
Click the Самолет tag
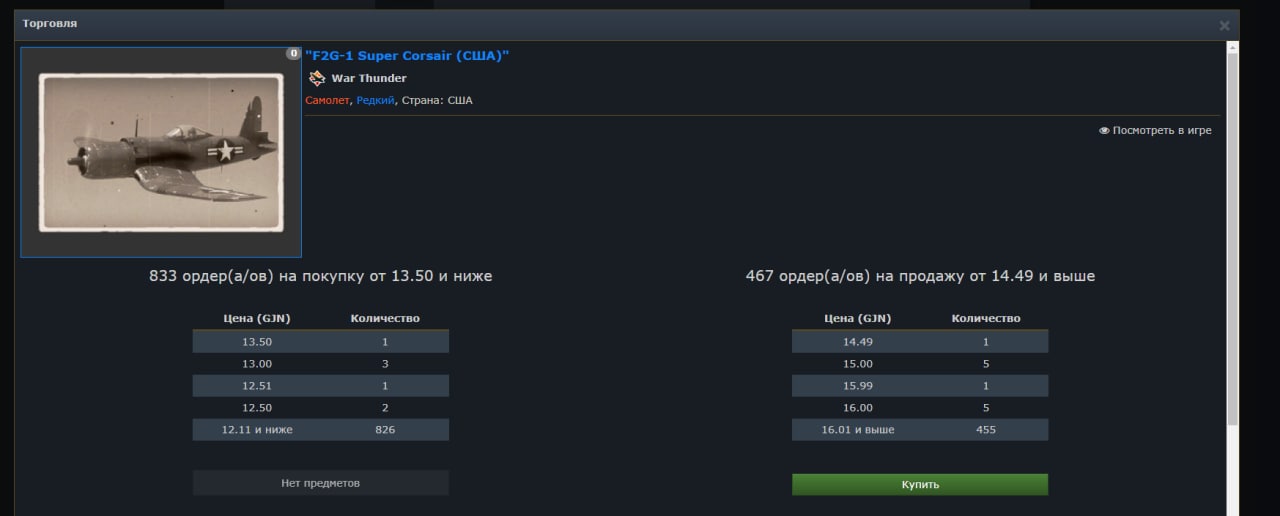327,100
